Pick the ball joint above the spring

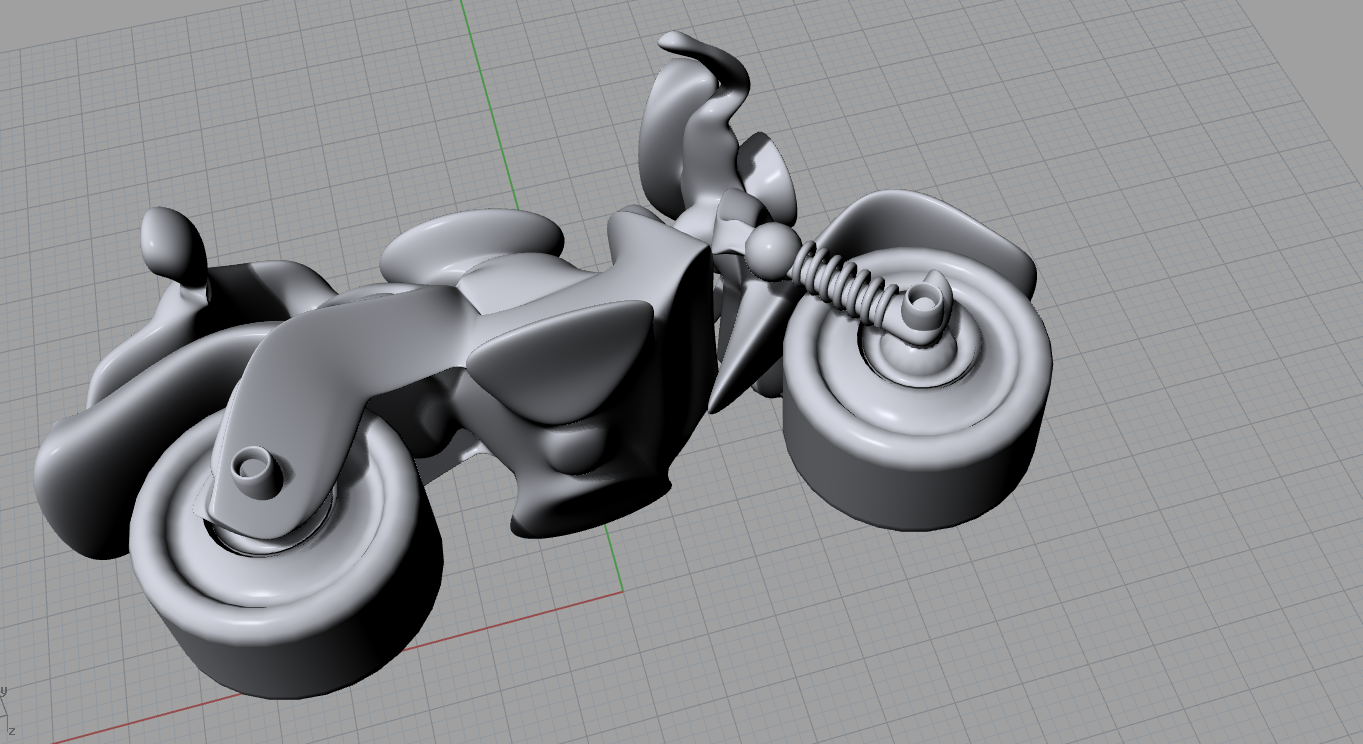[771, 249]
